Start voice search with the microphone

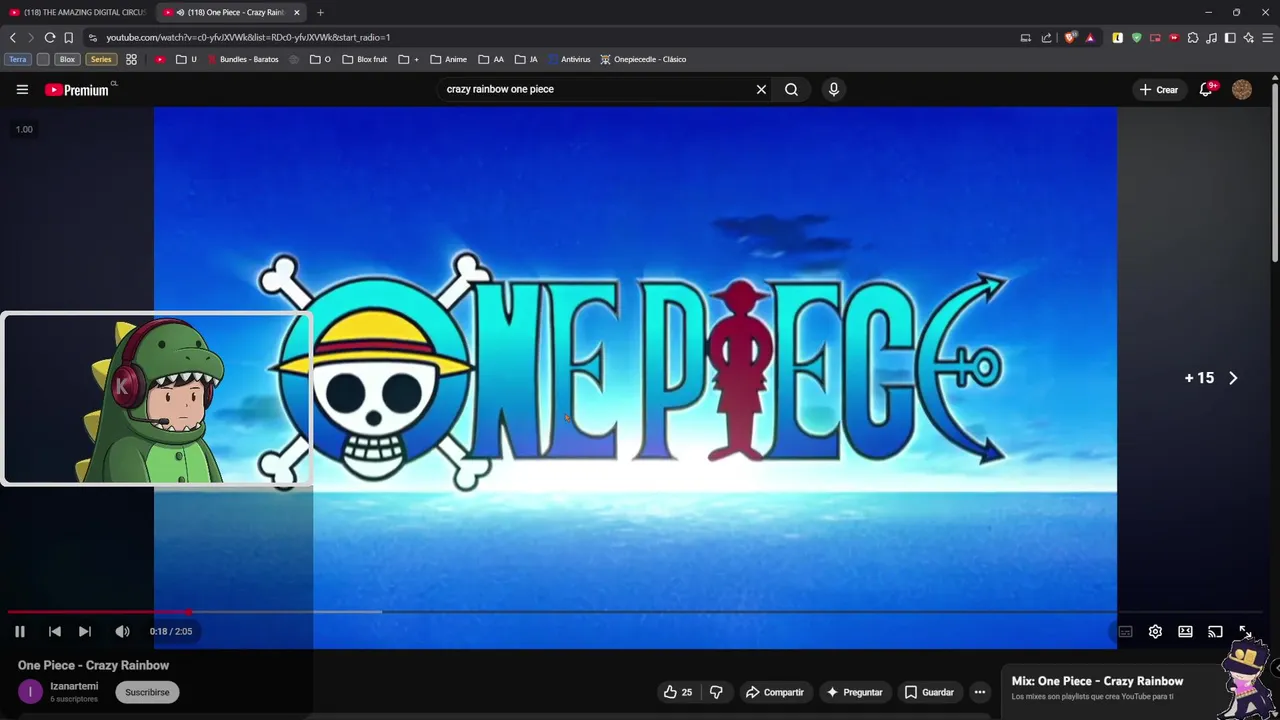834,89
